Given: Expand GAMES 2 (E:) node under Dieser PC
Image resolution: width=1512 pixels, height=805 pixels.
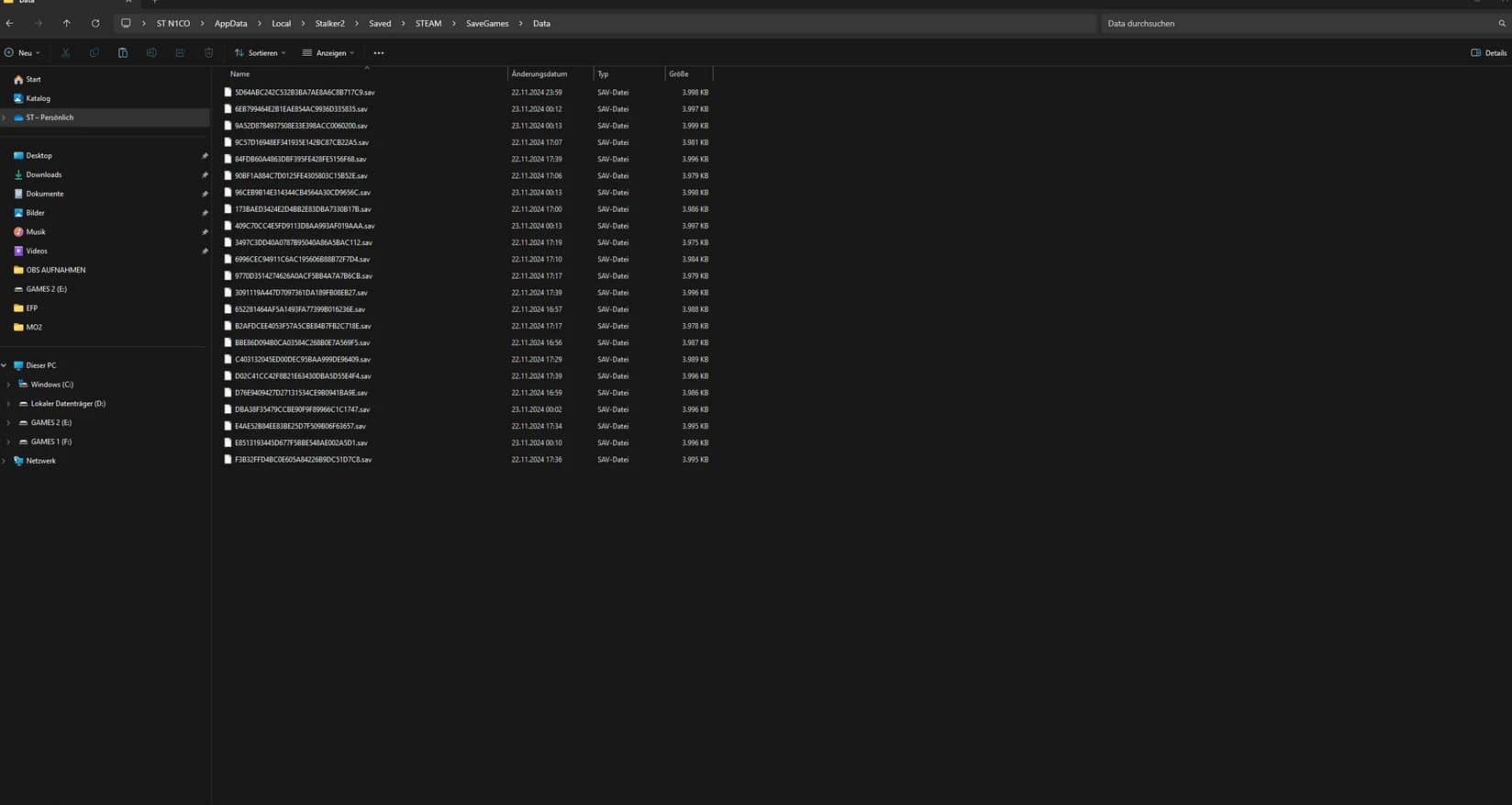Looking at the screenshot, I should click(8, 423).
